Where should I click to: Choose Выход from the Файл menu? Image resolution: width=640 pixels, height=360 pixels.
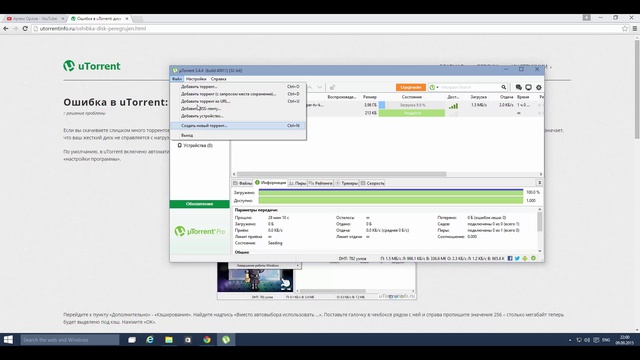tap(238, 135)
